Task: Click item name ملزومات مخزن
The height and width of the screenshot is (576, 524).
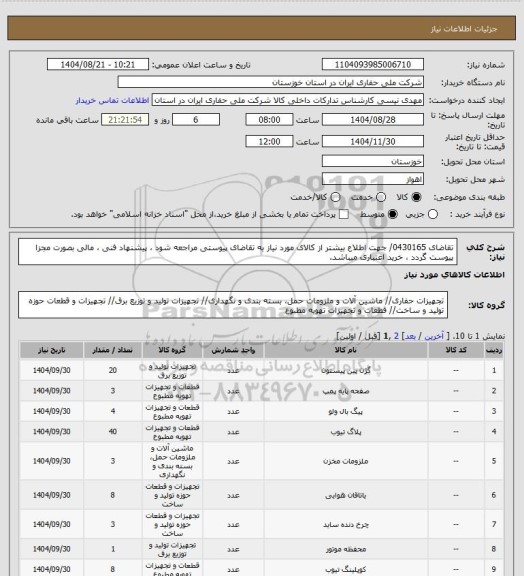Action: pos(346,461)
